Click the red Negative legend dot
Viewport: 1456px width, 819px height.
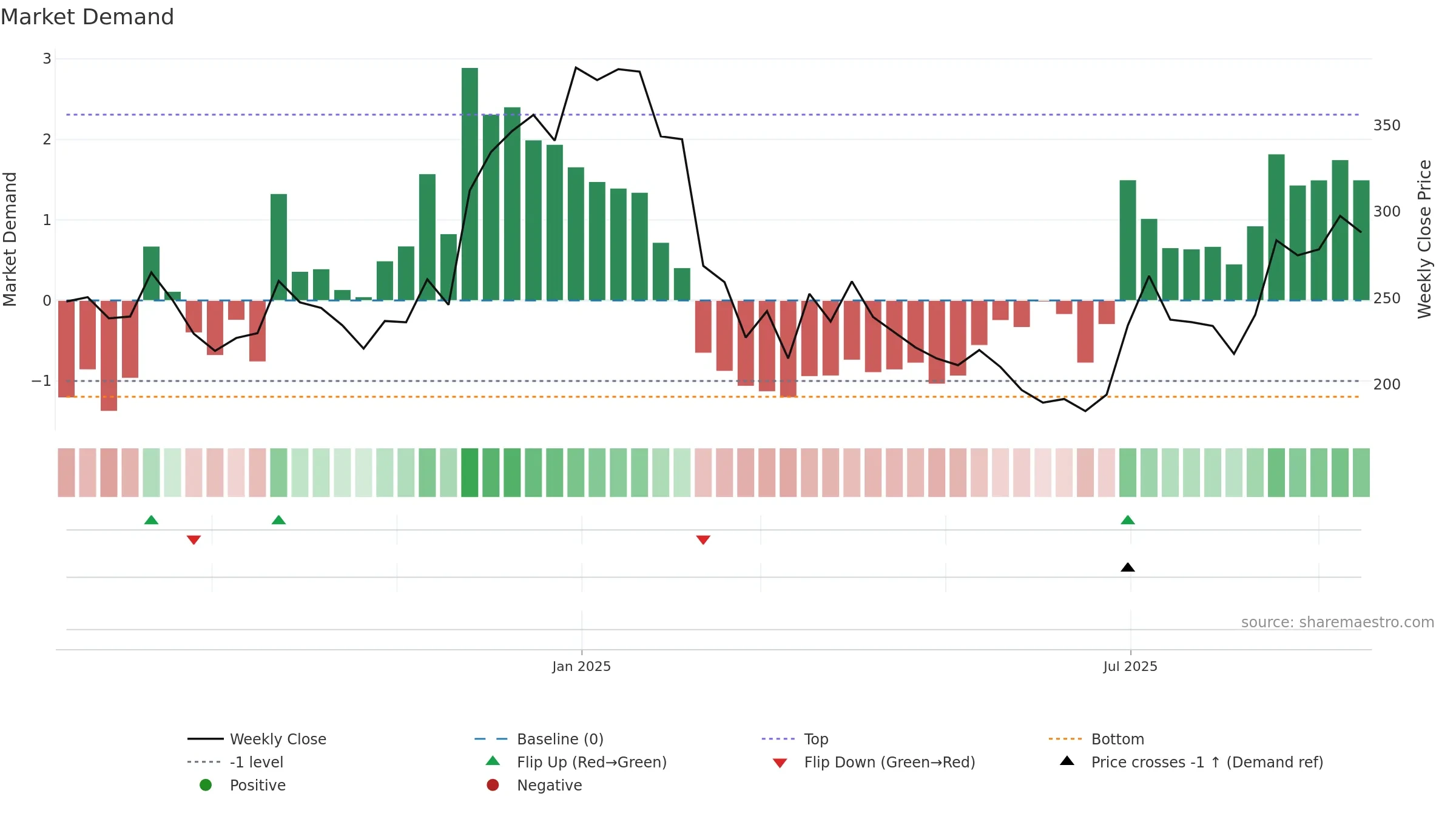(x=493, y=785)
